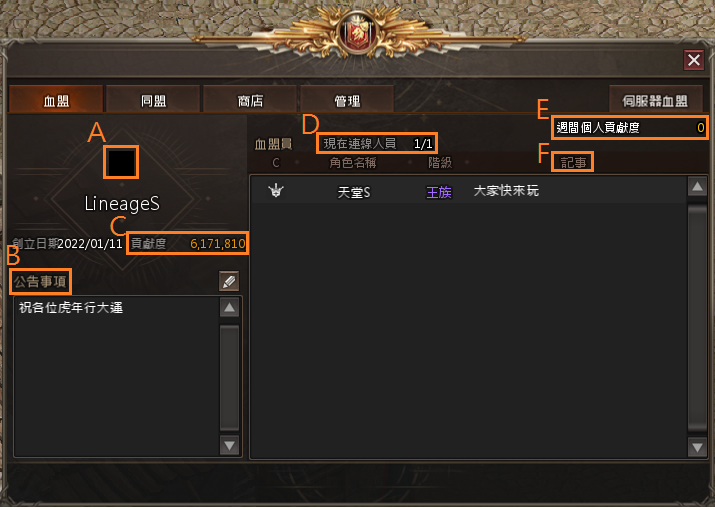Viewport: 715px width, 510px height.
Task: Switch to the 血盟 tab
Action: [x=56, y=100]
